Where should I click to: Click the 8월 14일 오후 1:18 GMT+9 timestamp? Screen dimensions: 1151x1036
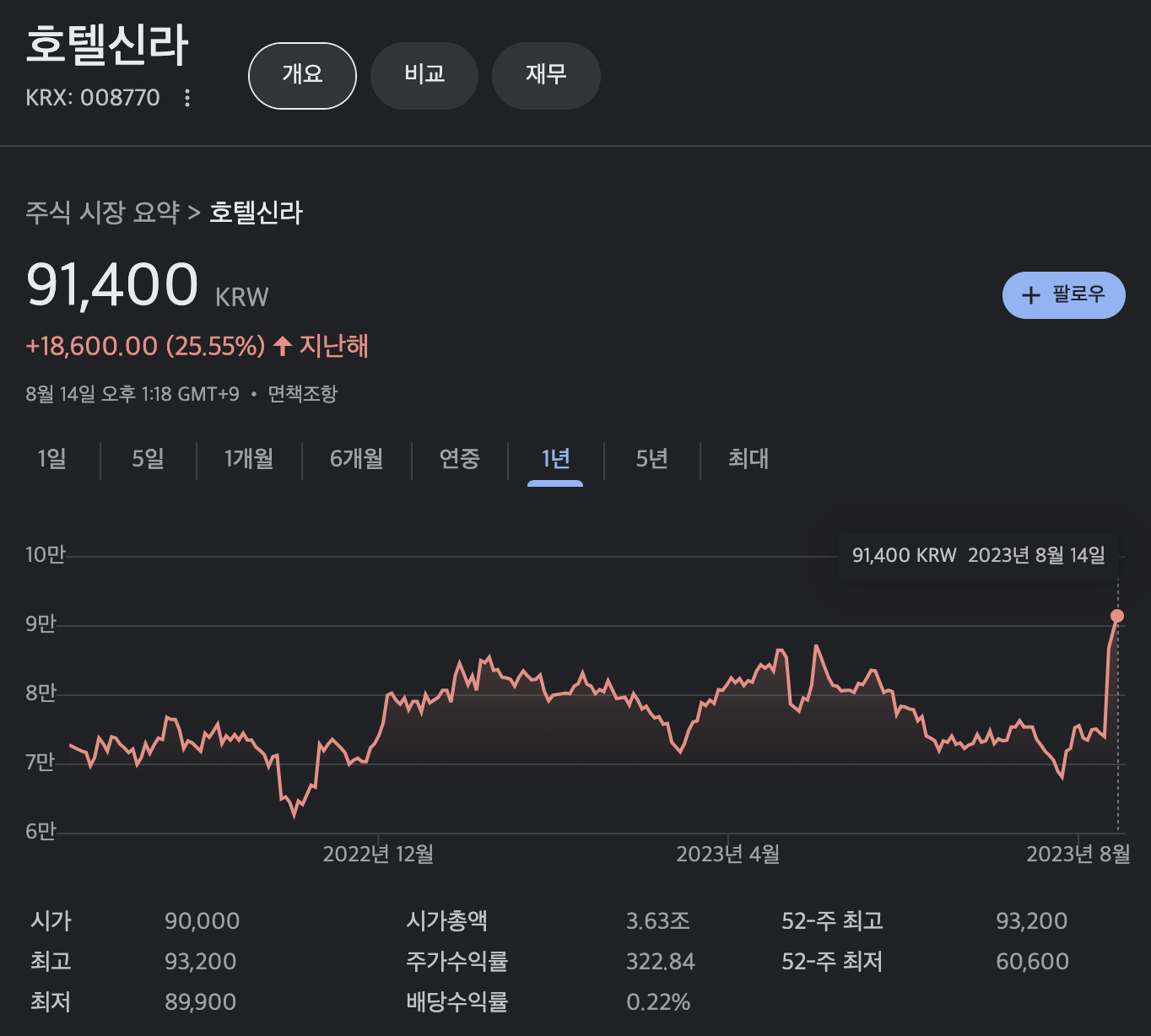(132, 394)
